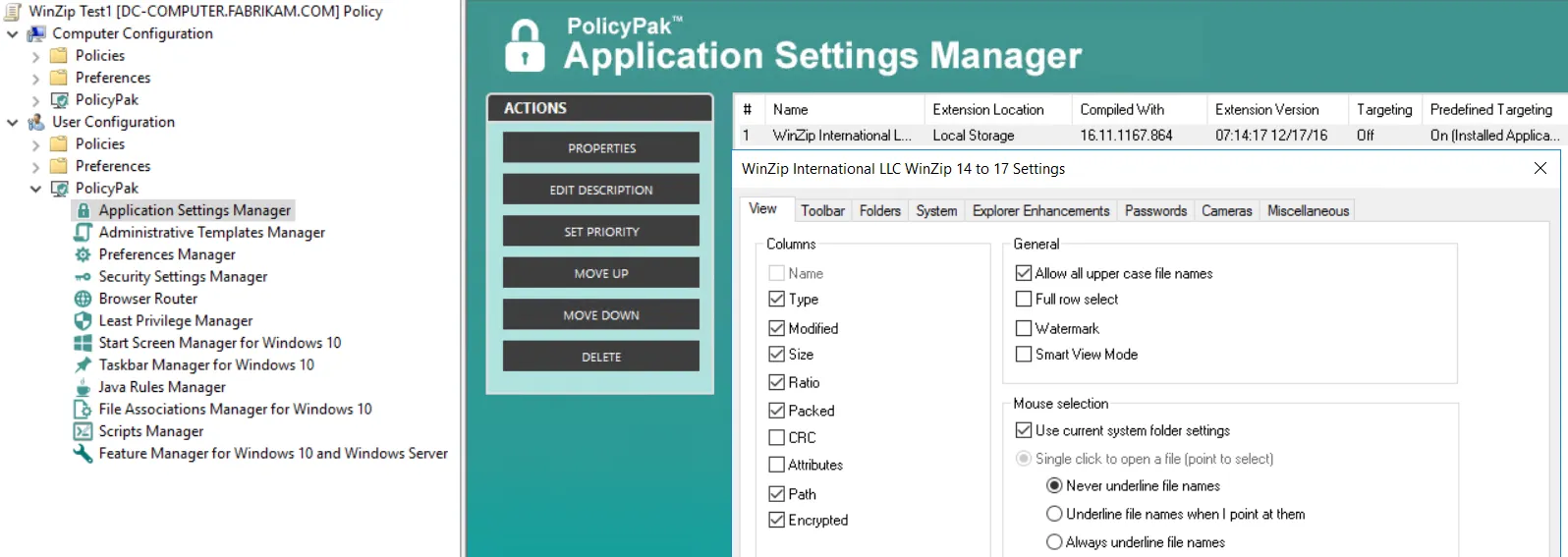
Task: Enable the Watermark checkbox
Action: coord(1024,328)
